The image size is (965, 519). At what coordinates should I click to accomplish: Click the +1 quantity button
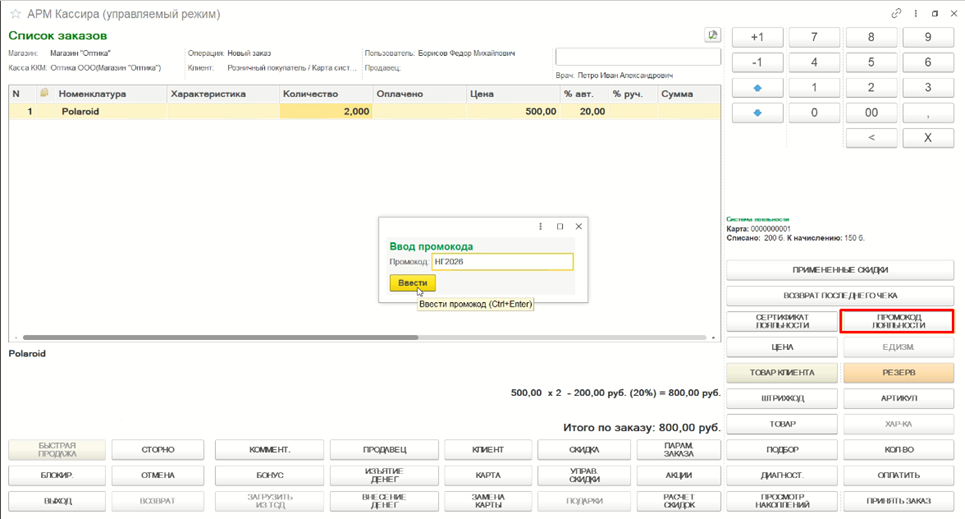coord(758,37)
